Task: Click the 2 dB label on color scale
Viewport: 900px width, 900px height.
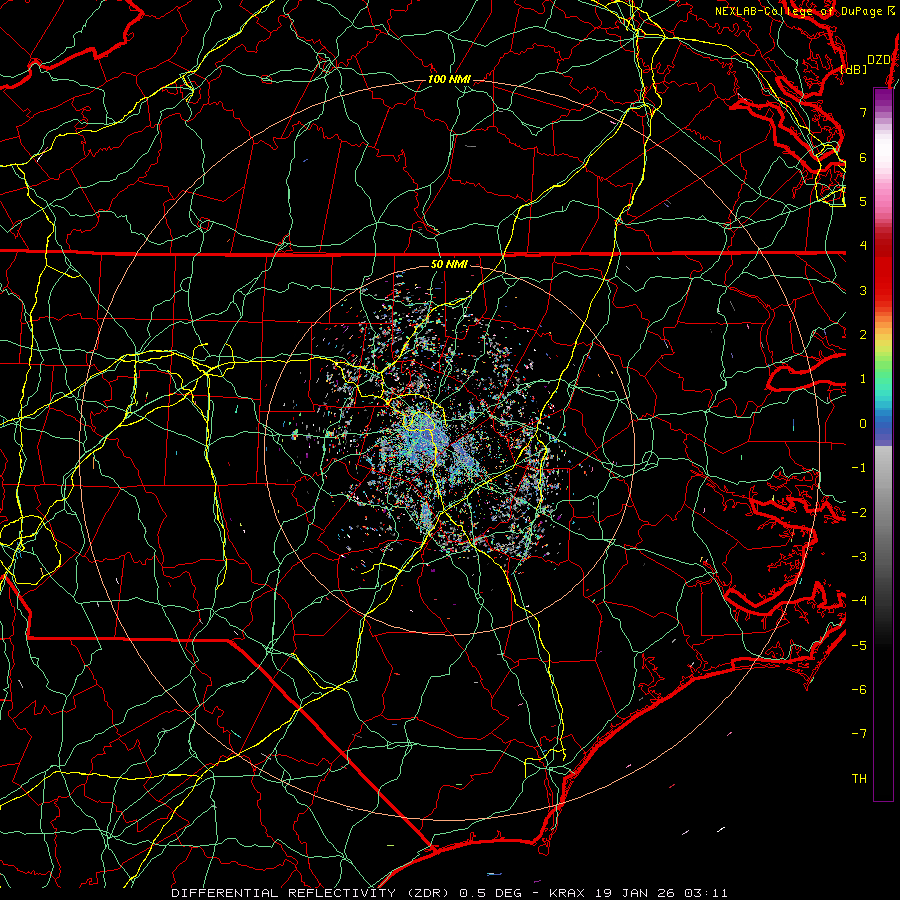Action: pos(863,335)
